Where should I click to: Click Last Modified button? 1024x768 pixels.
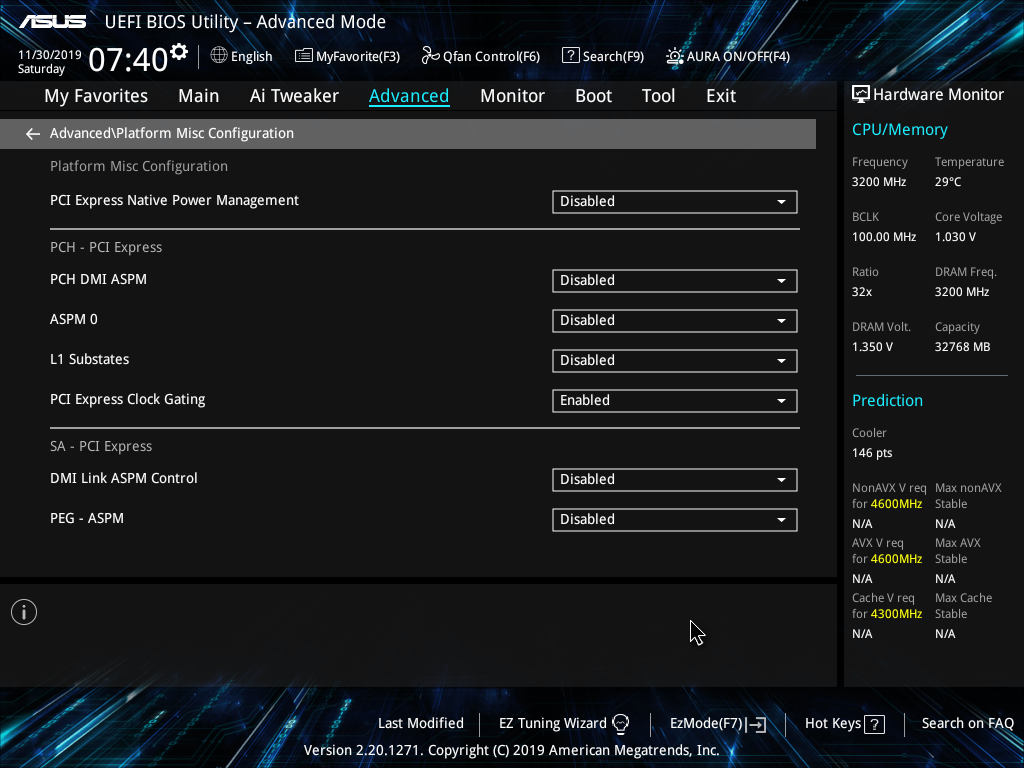click(x=421, y=724)
